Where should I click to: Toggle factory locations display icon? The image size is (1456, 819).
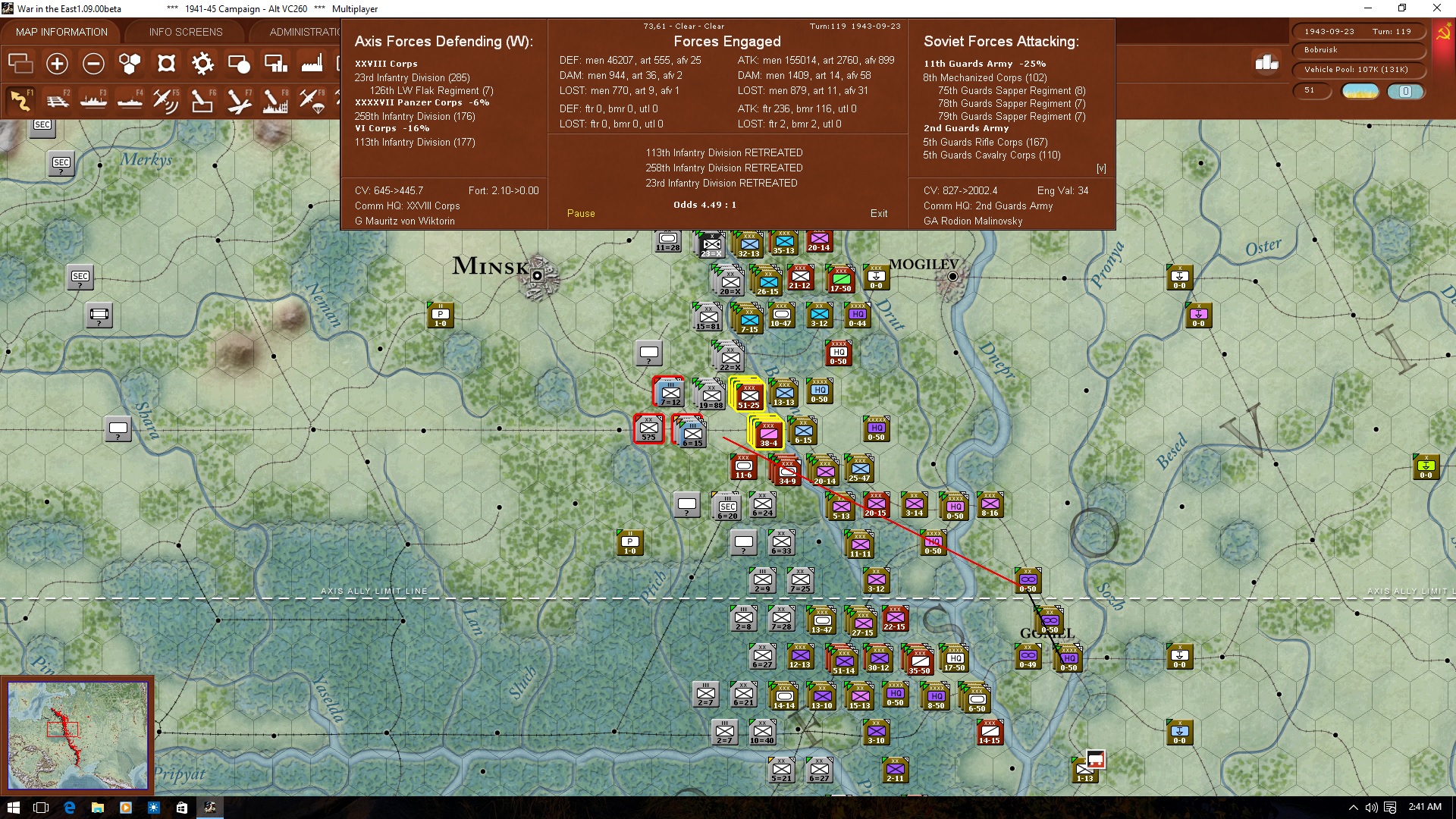coord(311,64)
